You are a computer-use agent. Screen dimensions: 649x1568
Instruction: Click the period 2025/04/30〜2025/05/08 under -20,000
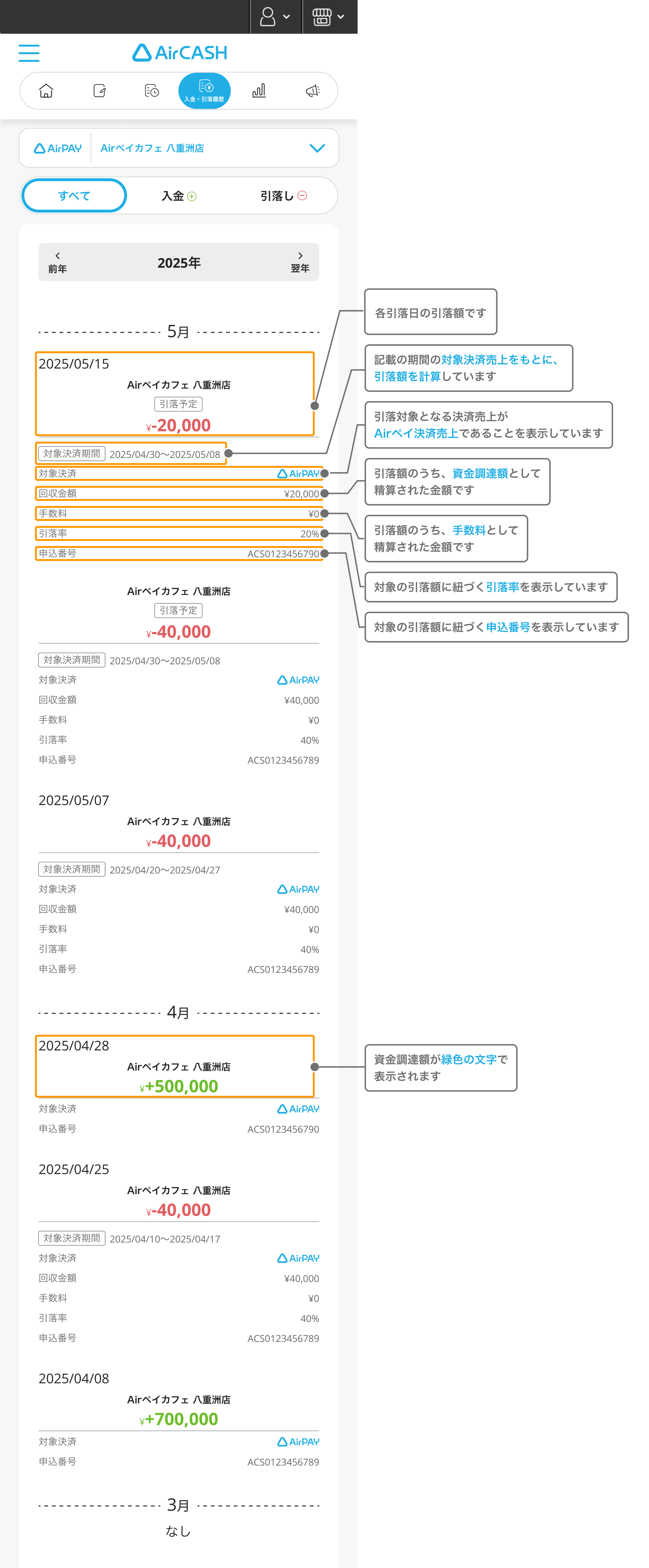[x=165, y=454]
